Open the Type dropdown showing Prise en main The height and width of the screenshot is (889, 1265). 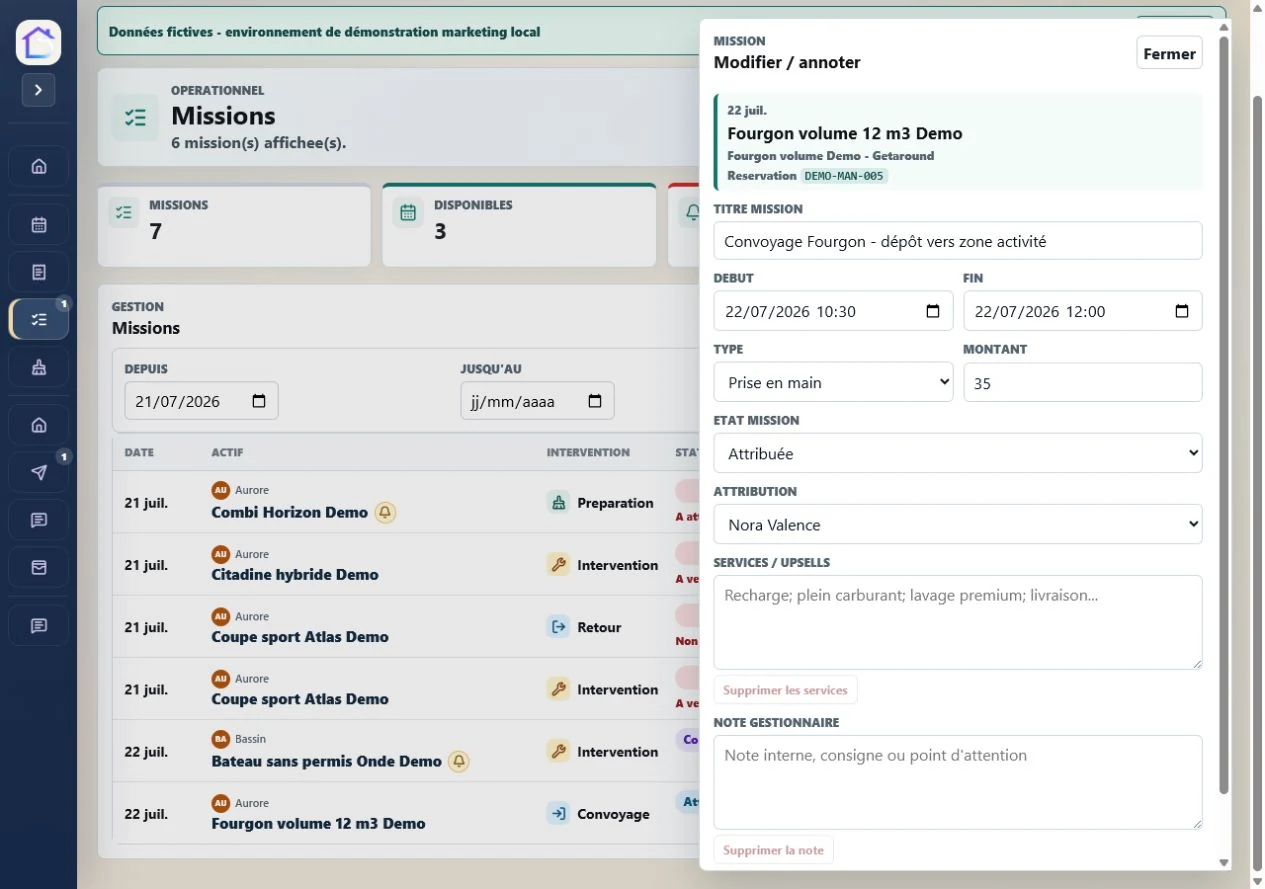point(833,382)
